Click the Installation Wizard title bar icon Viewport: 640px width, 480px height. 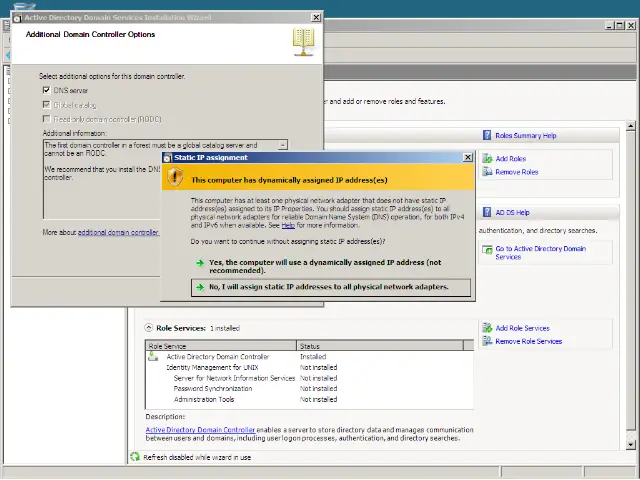pos(18,18)
